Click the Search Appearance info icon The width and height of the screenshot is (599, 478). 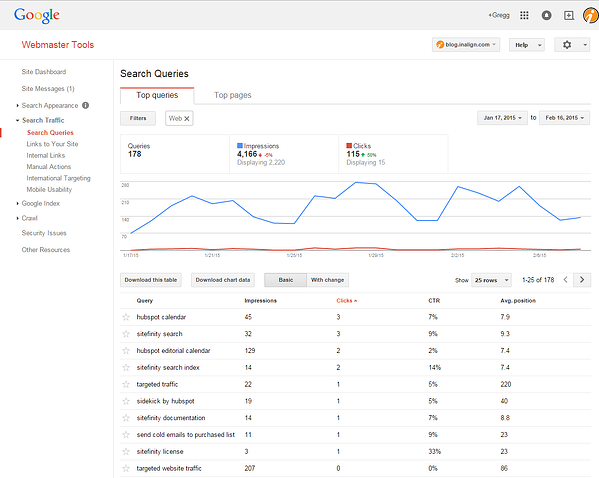pos(86,105)
